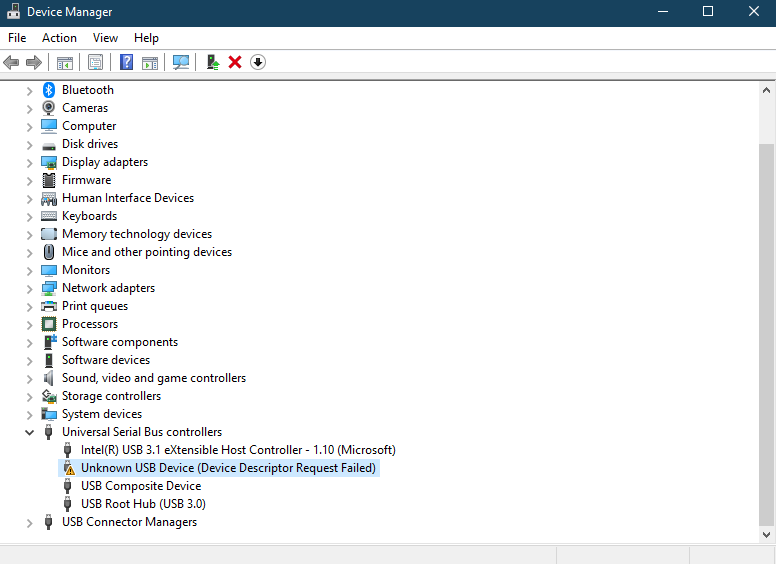Expand the System devices node
Screen dimensions: 776x564
(x=29, y=415)
